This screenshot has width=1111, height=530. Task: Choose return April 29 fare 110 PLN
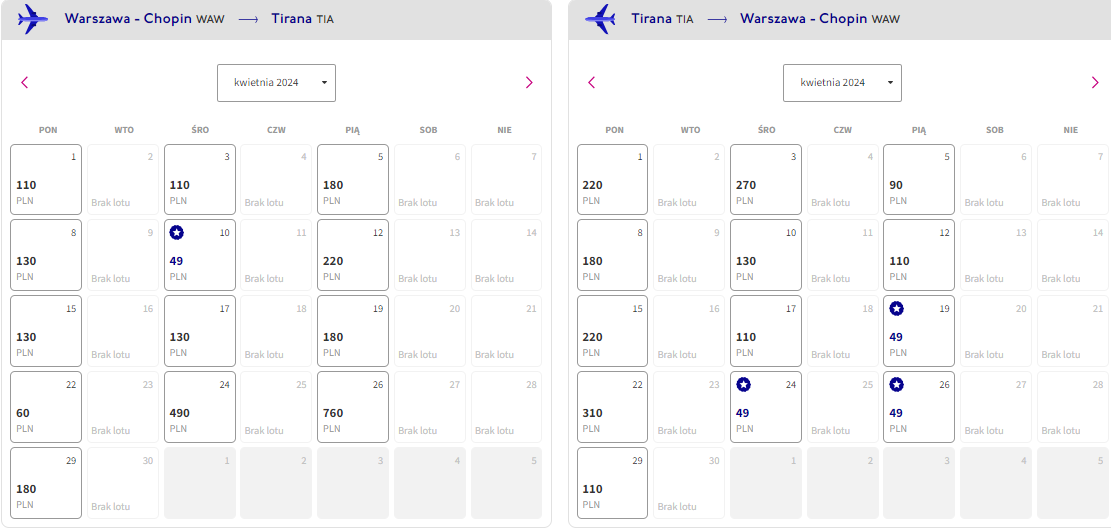click(612, 483)
